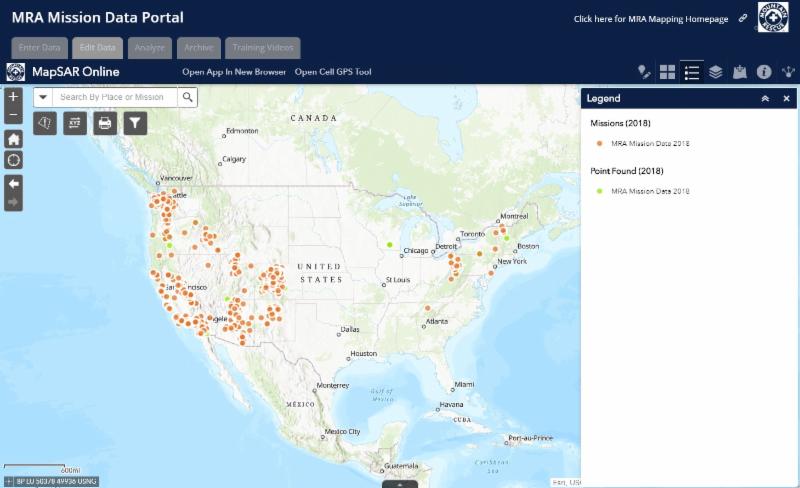Click 'Open App In New Browser' link

(x=234, y=72)
